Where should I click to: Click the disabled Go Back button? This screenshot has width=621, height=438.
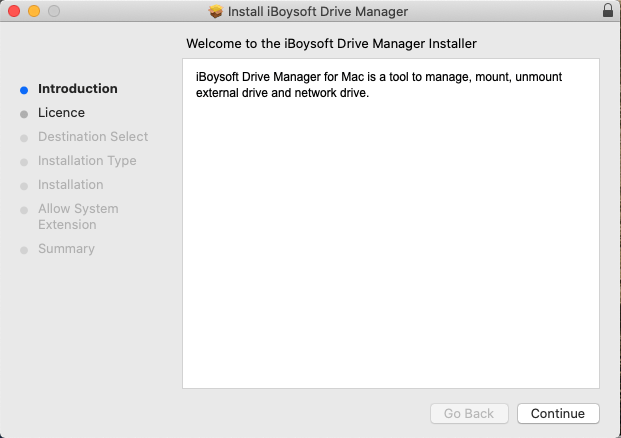click(469, 413)
